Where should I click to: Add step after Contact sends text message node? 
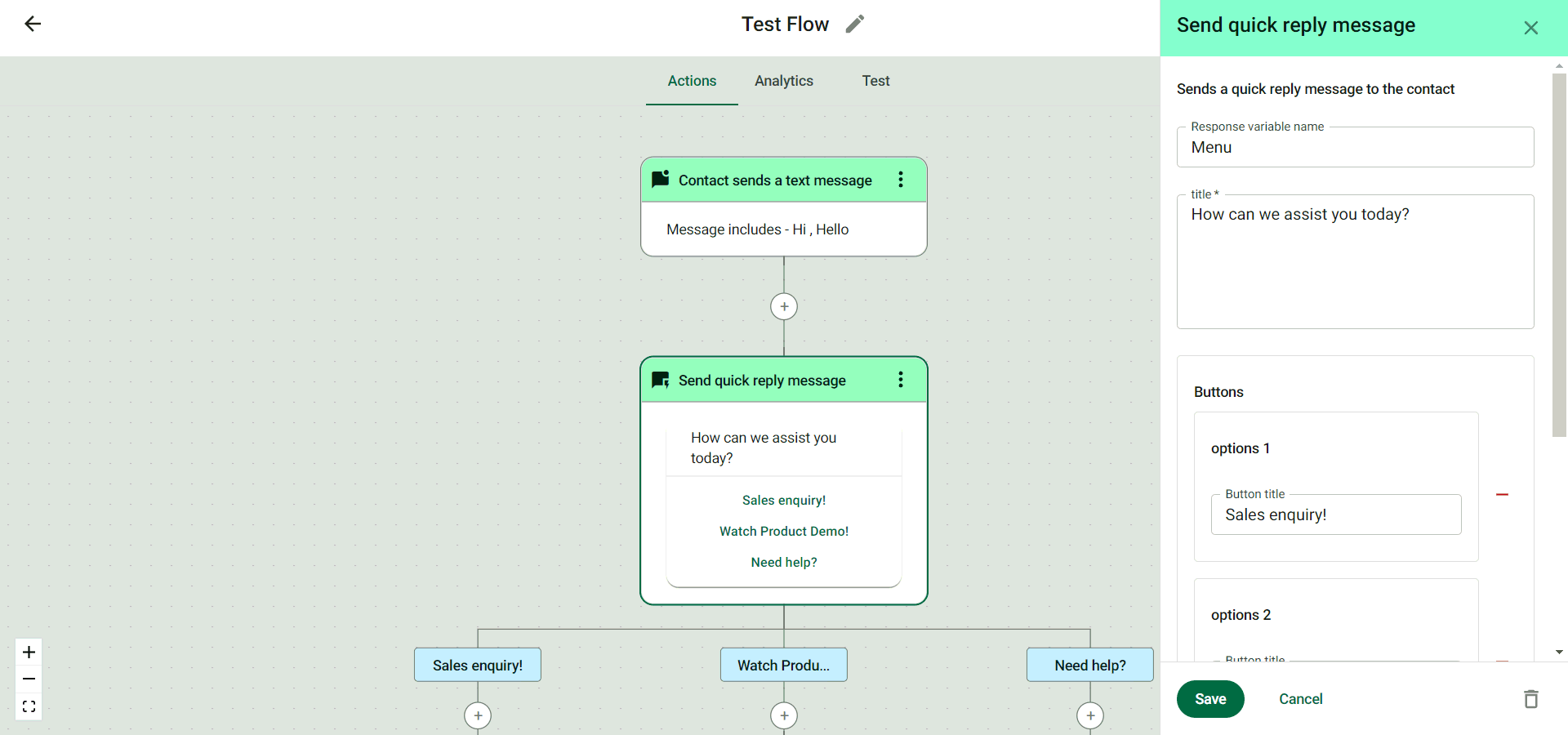coord(784,306)
